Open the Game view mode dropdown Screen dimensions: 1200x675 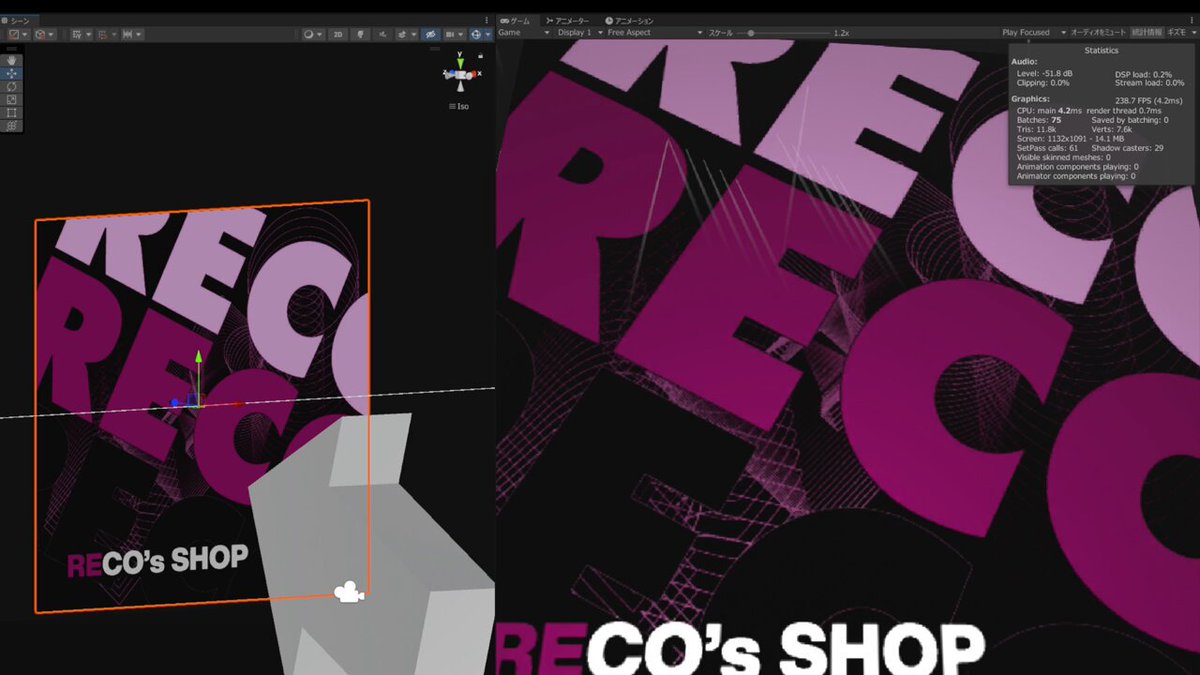(x=524, y=32)
